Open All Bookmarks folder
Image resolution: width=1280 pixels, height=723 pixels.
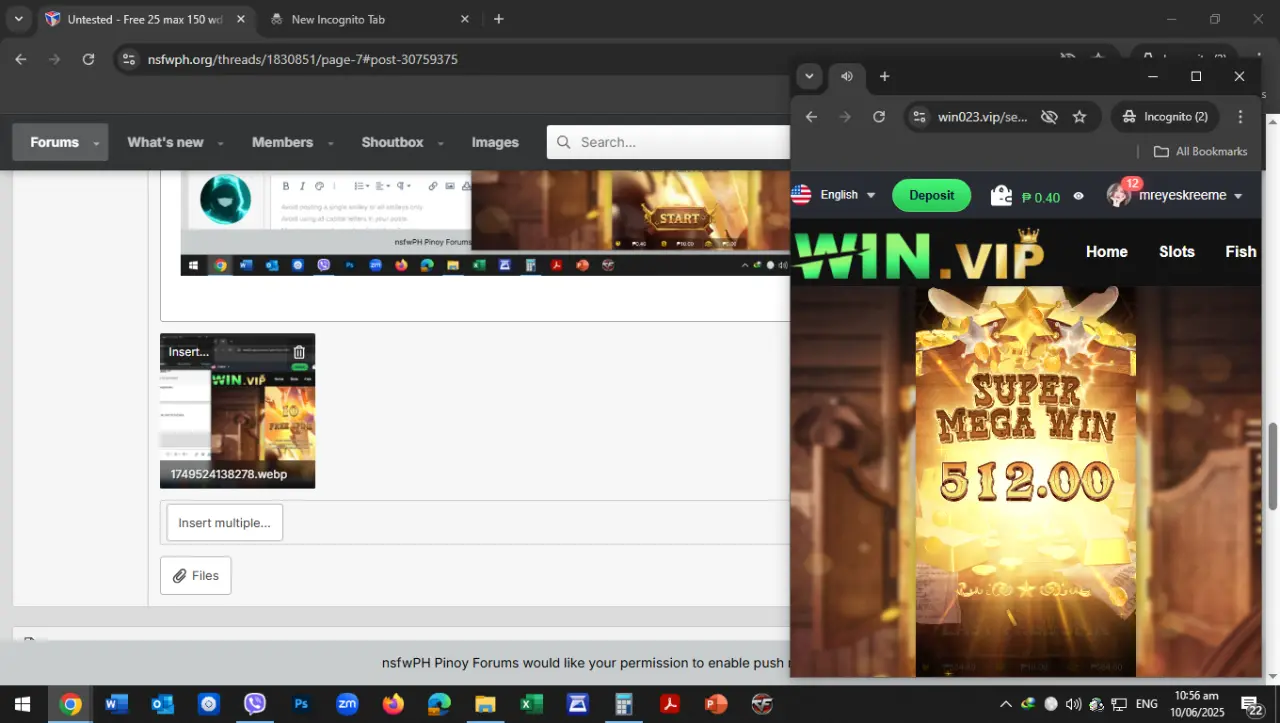click(1201, 151)
